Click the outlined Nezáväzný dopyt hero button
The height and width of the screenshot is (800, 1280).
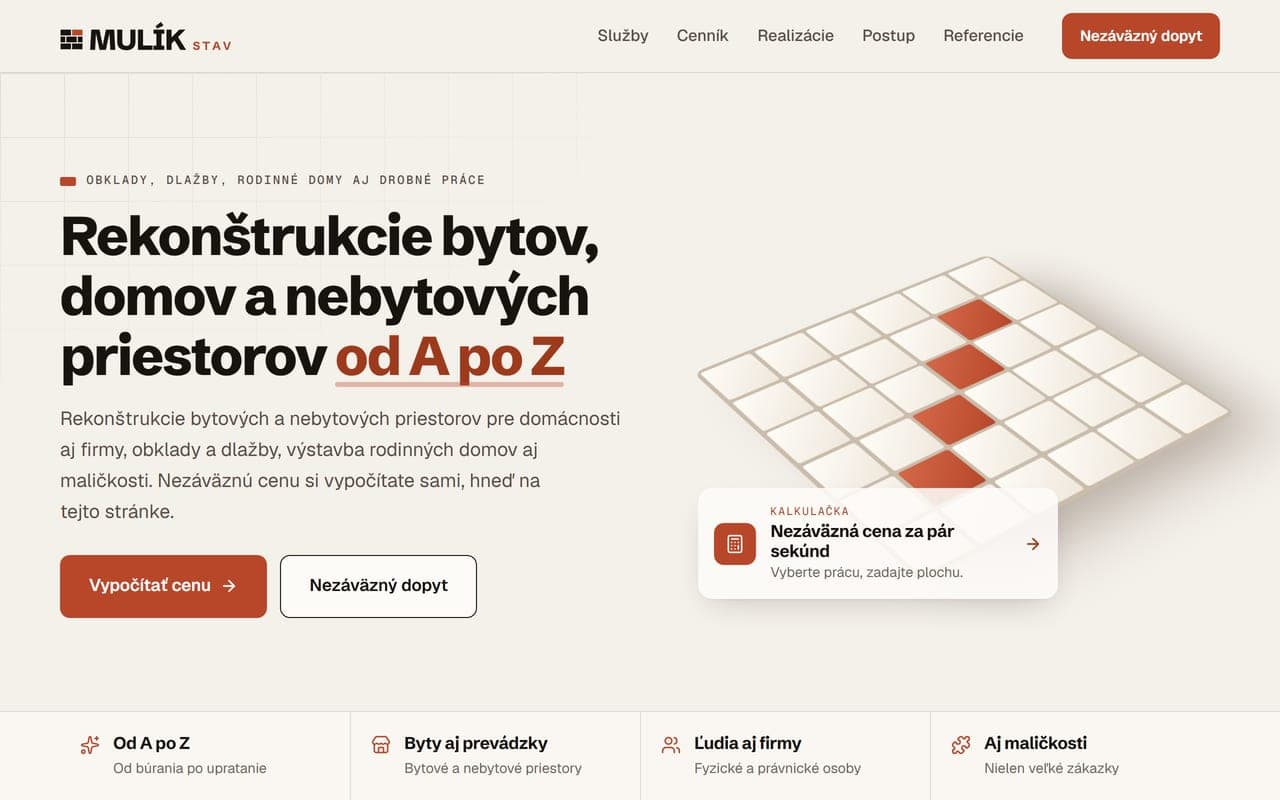(x=378, y=586)
